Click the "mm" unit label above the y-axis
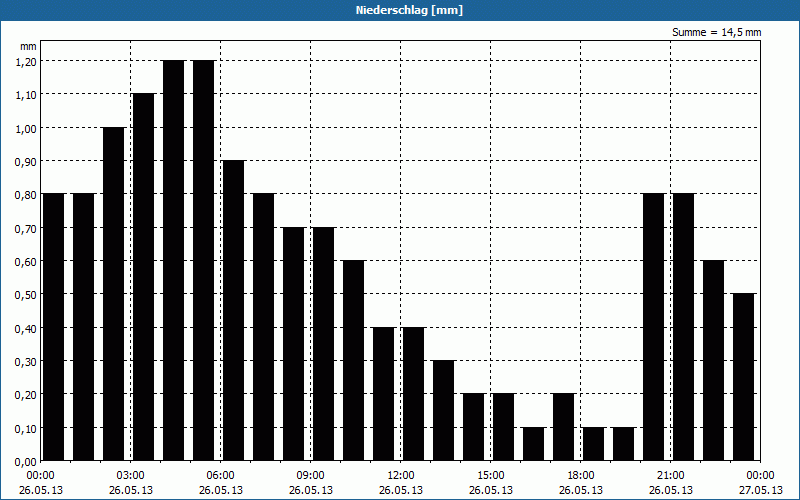The width and height of the screenshot is (800, 500). 29,46
